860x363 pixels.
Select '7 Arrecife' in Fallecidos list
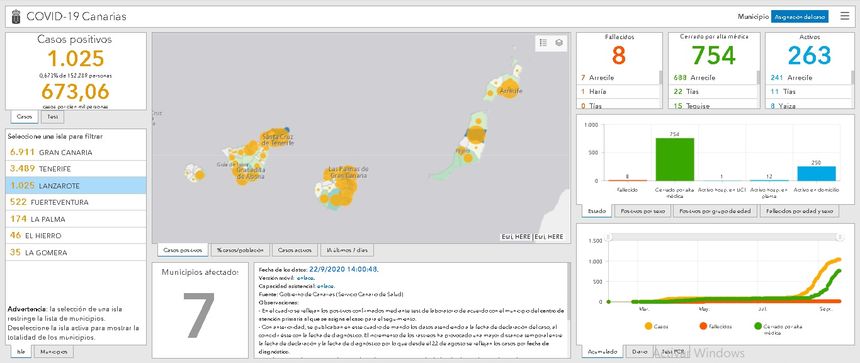(618, 77)
